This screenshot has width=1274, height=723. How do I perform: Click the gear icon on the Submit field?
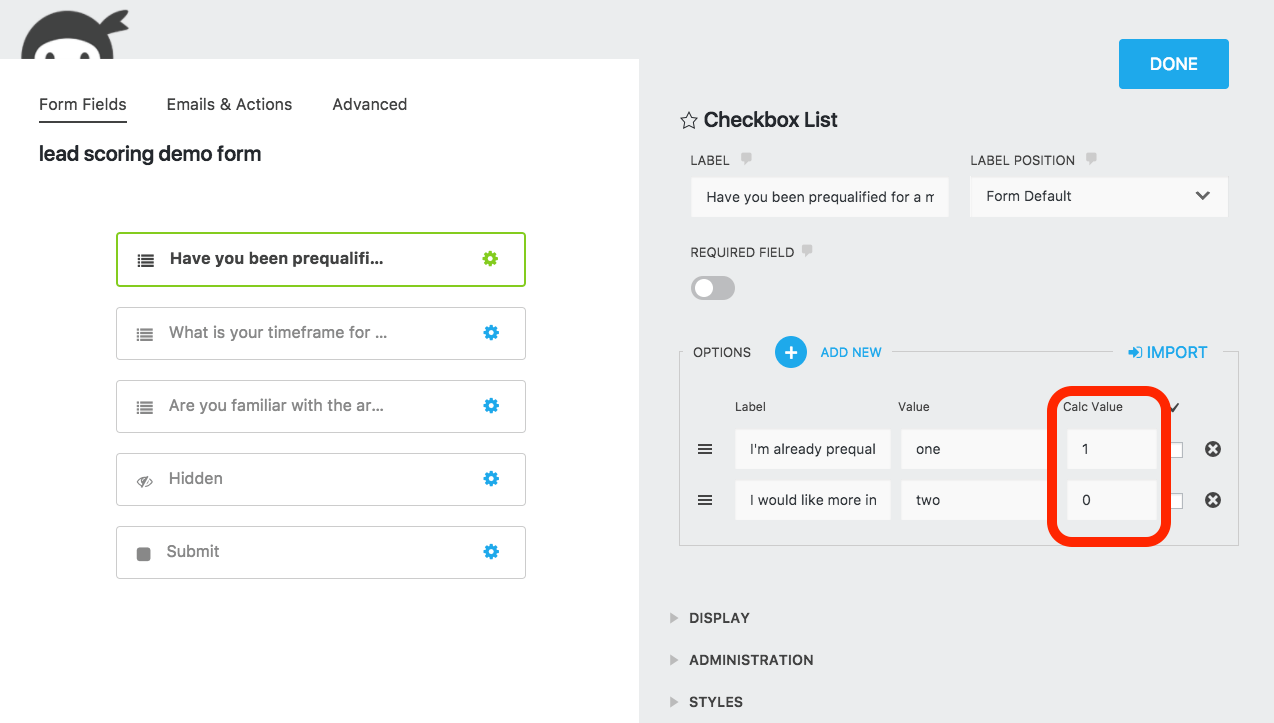click(x=491, y=551)
